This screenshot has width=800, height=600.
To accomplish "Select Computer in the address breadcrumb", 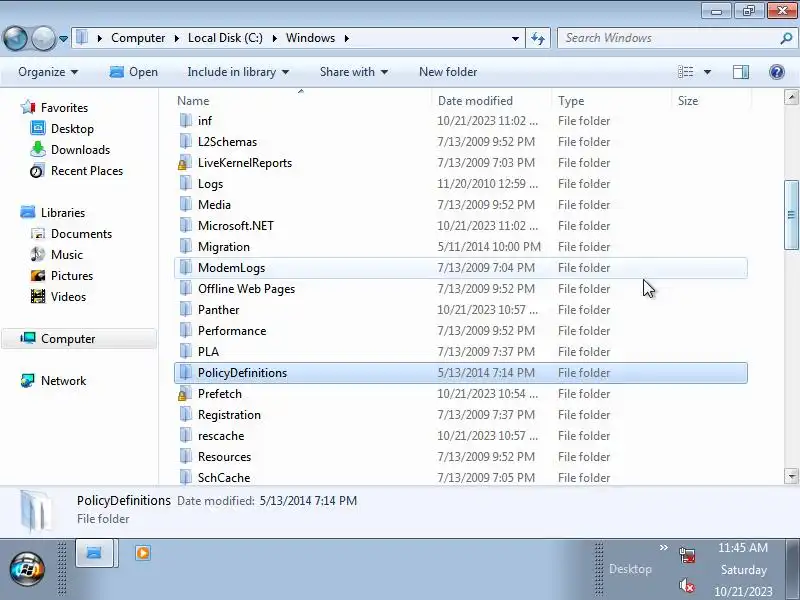I will click(138, 38).
